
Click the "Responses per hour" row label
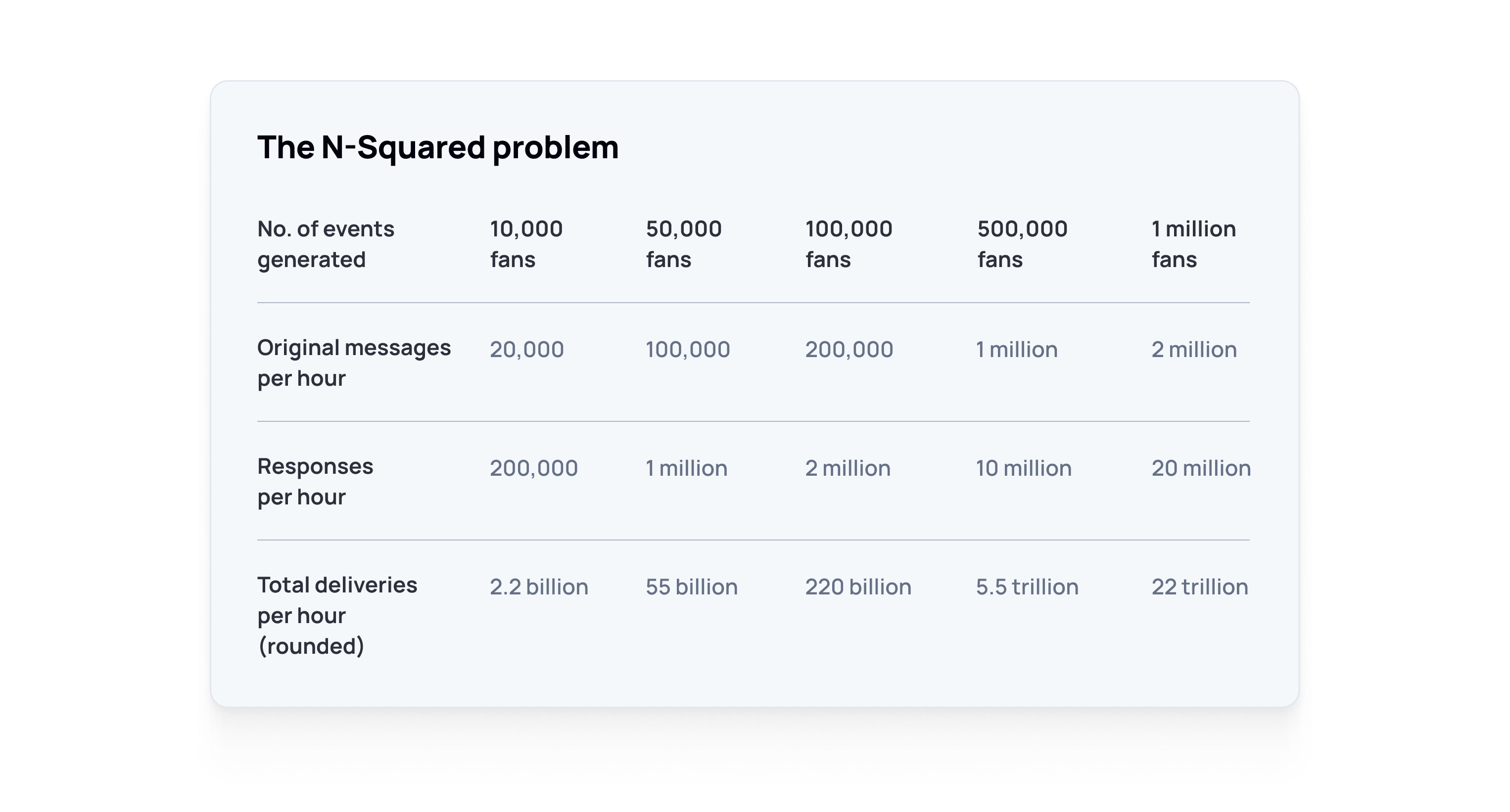[x=315, y=481]
